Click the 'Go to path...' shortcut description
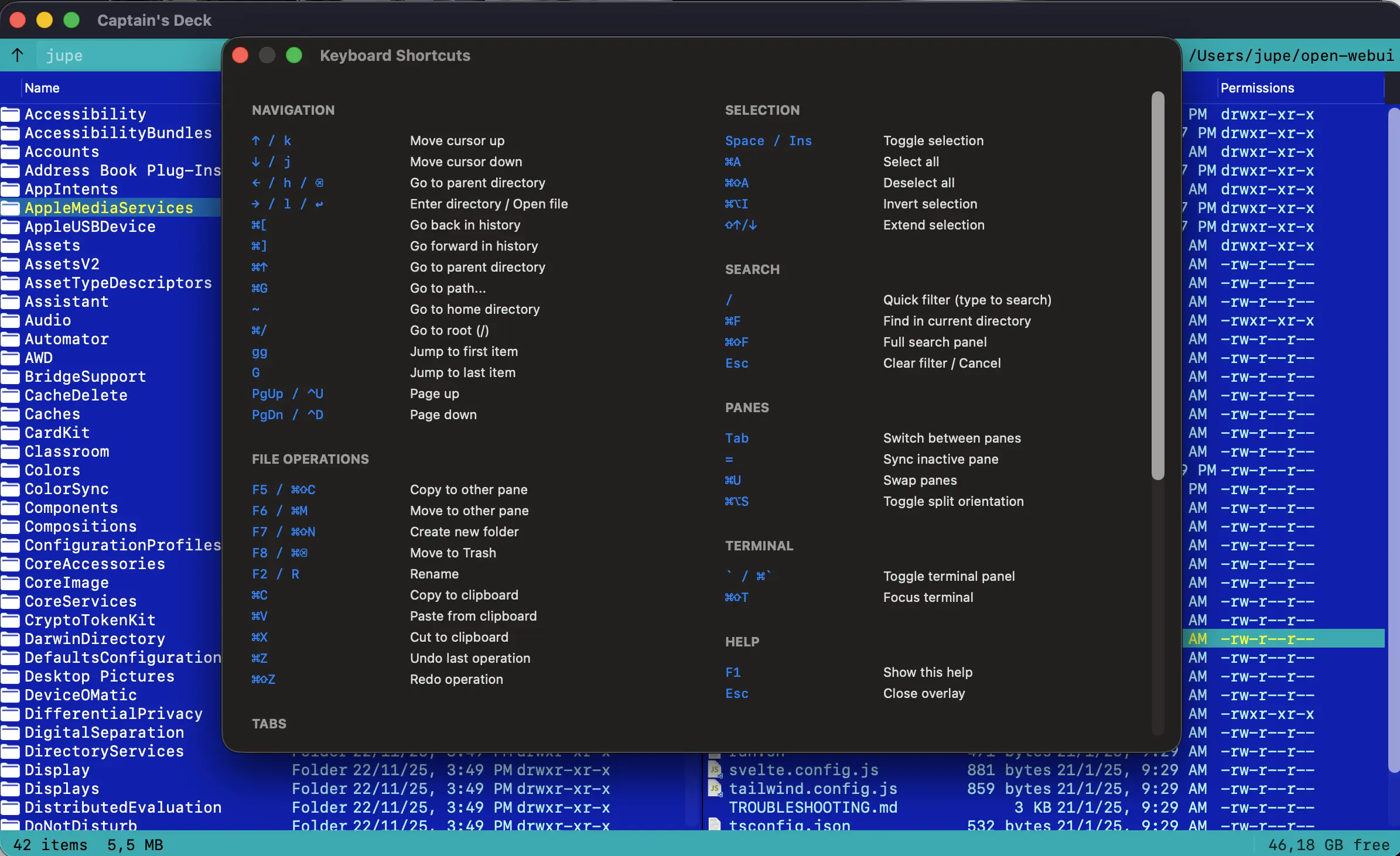1400x856 pixels. 448,288
